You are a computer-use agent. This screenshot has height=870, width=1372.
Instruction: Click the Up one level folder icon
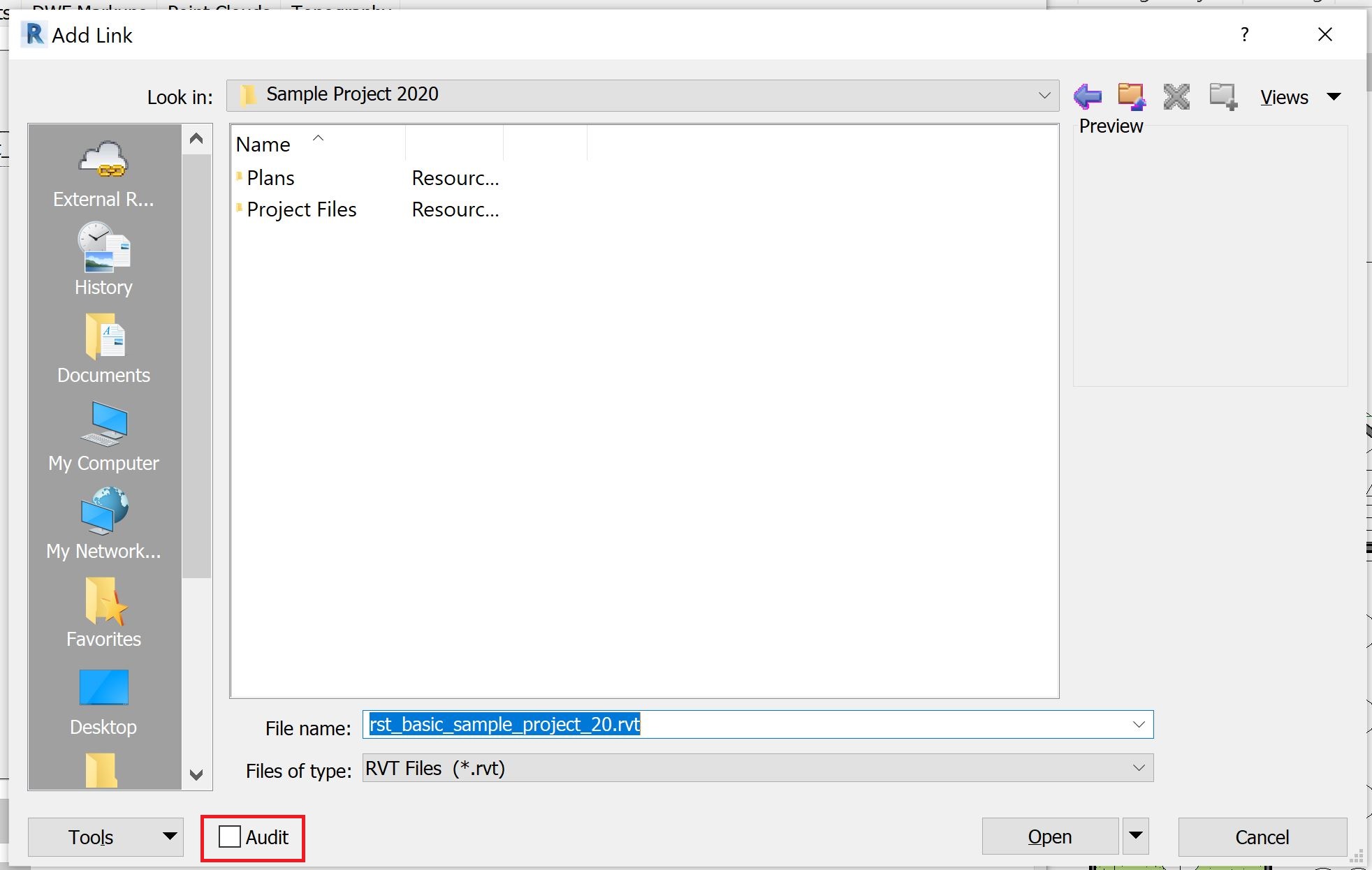(x=1131, y=96)
